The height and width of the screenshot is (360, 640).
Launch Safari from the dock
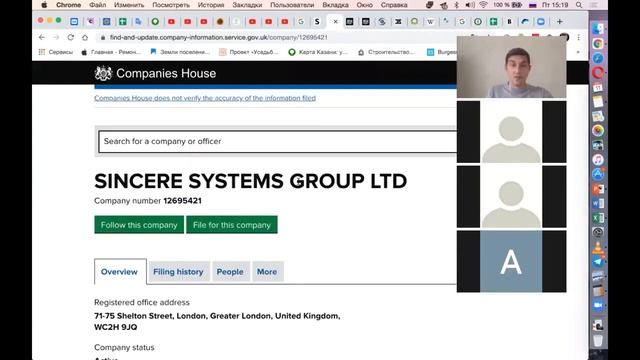598,58
